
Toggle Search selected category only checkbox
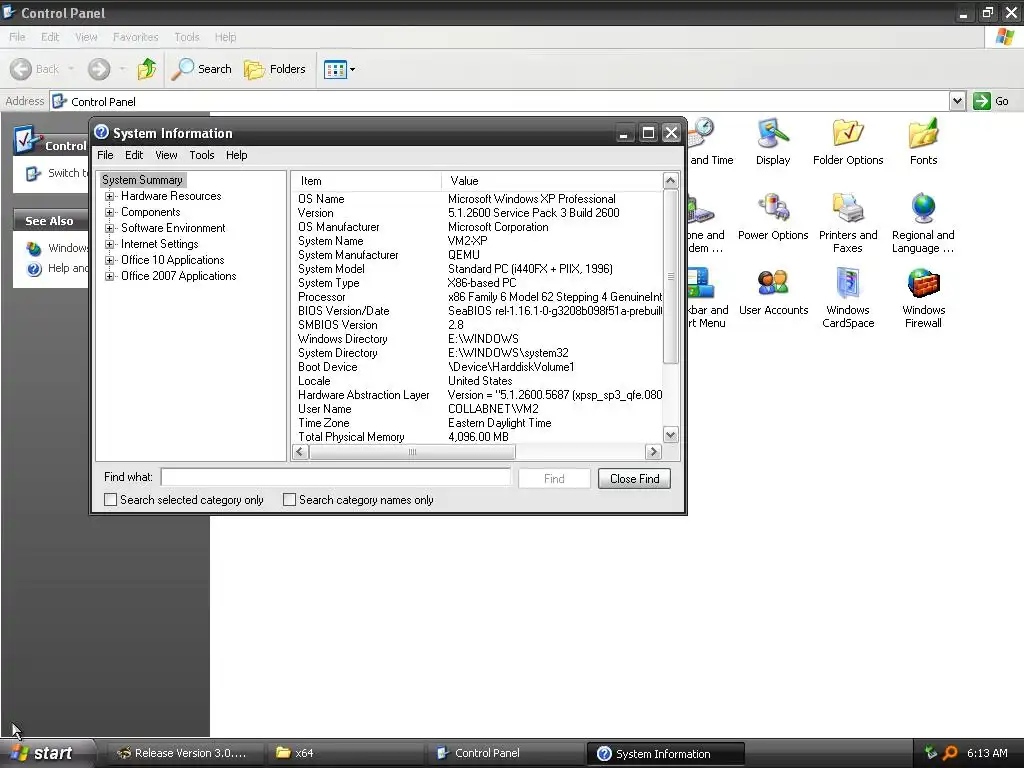110,500
